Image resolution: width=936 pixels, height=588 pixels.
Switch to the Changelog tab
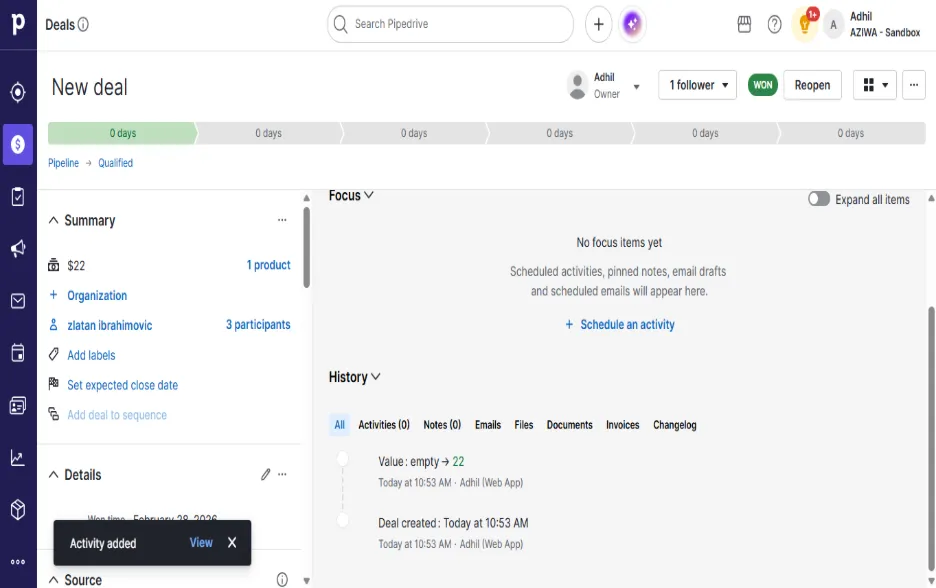tap(675, 425)
